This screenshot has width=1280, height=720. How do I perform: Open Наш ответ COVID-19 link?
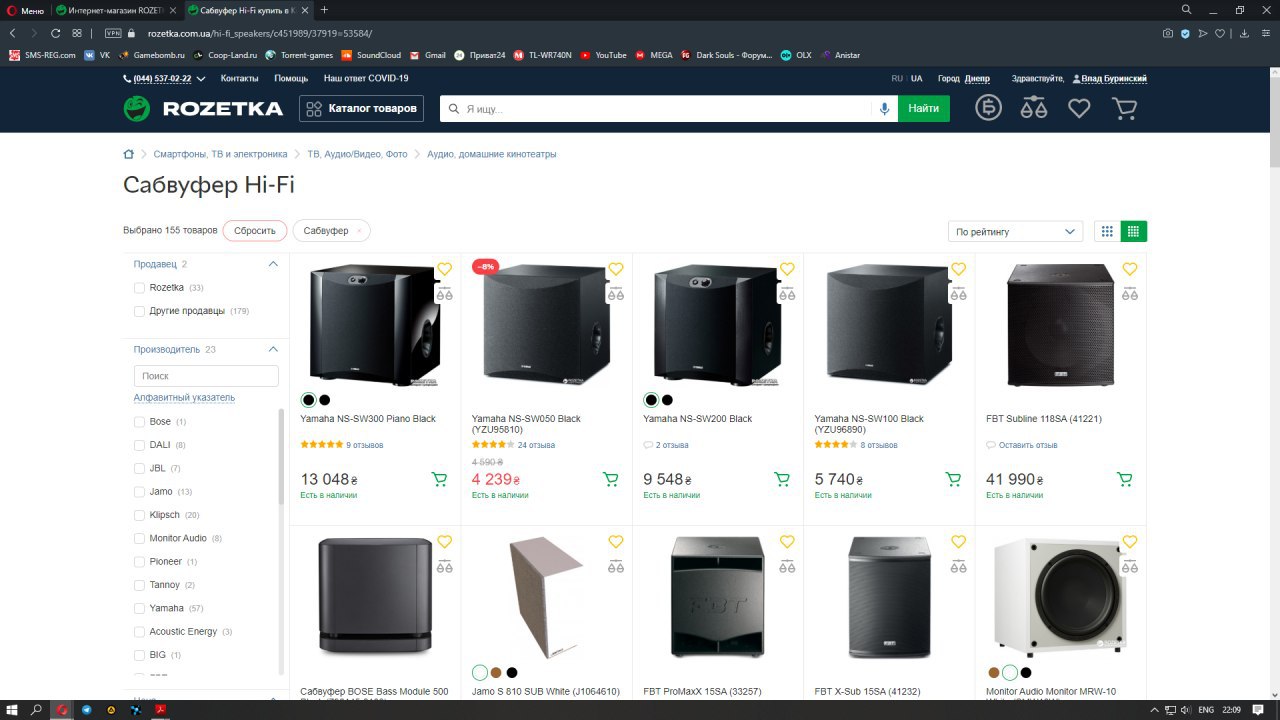366,78
